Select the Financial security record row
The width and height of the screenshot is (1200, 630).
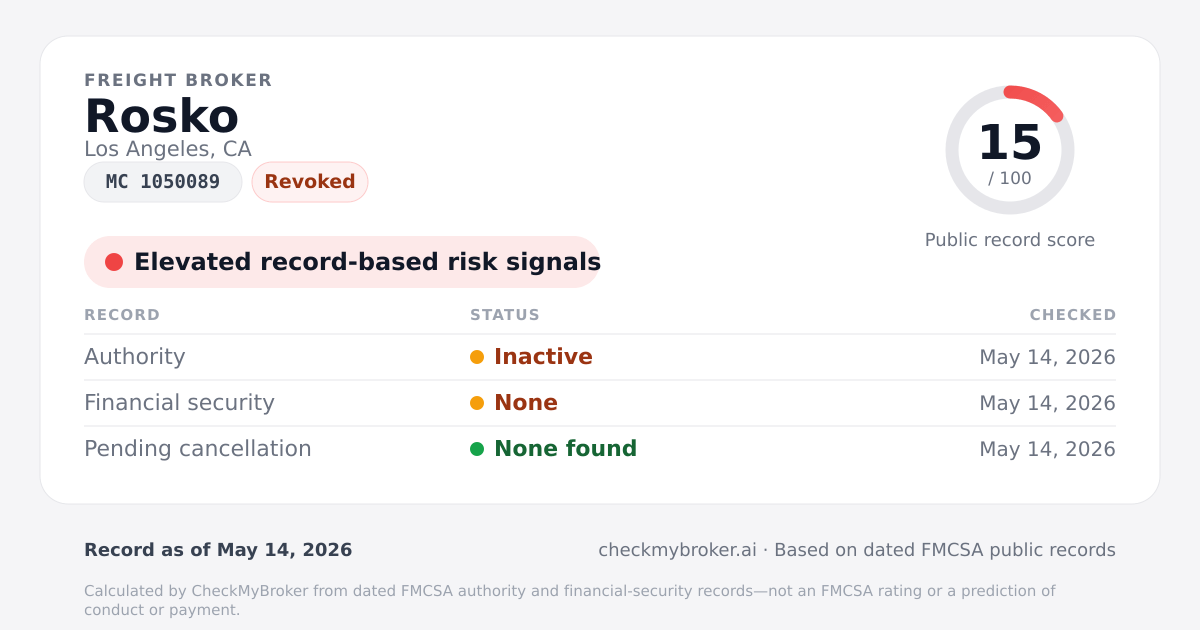tap(600, 403)
